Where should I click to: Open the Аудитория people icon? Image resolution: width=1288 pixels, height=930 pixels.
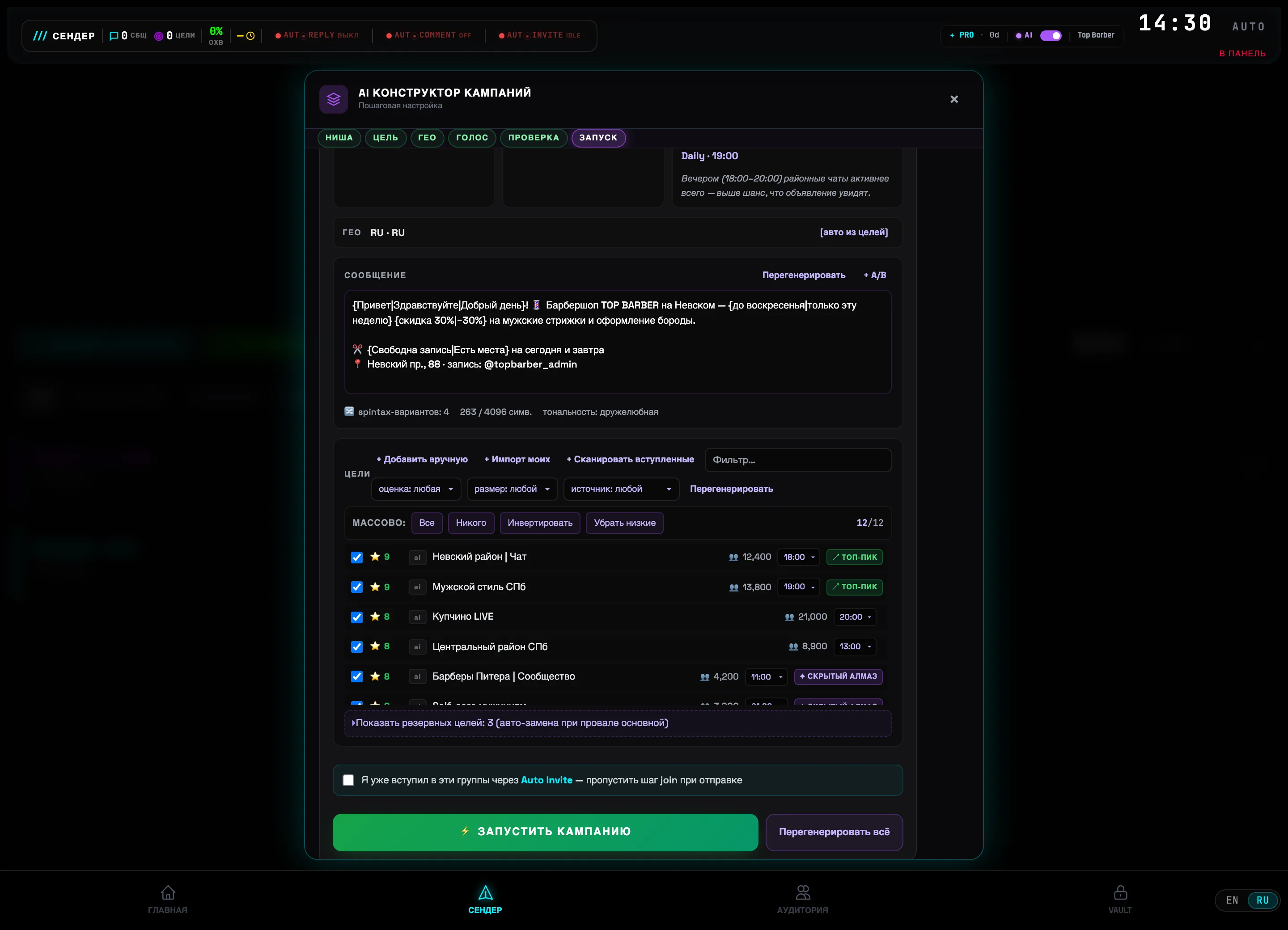tap(802, 892)
